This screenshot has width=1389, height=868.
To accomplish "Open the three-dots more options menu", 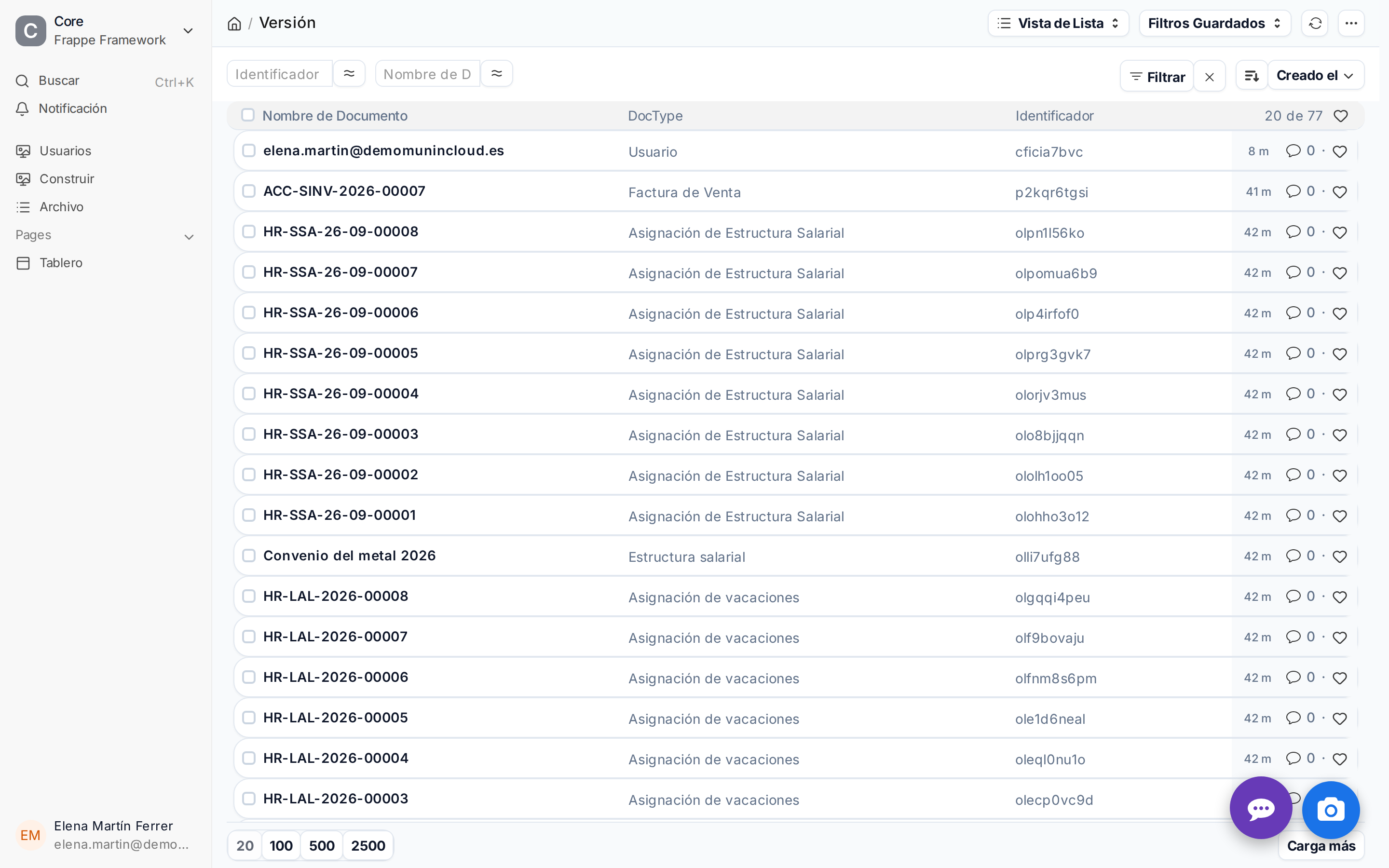I will pyautogui.click(x=1351, y=24).
